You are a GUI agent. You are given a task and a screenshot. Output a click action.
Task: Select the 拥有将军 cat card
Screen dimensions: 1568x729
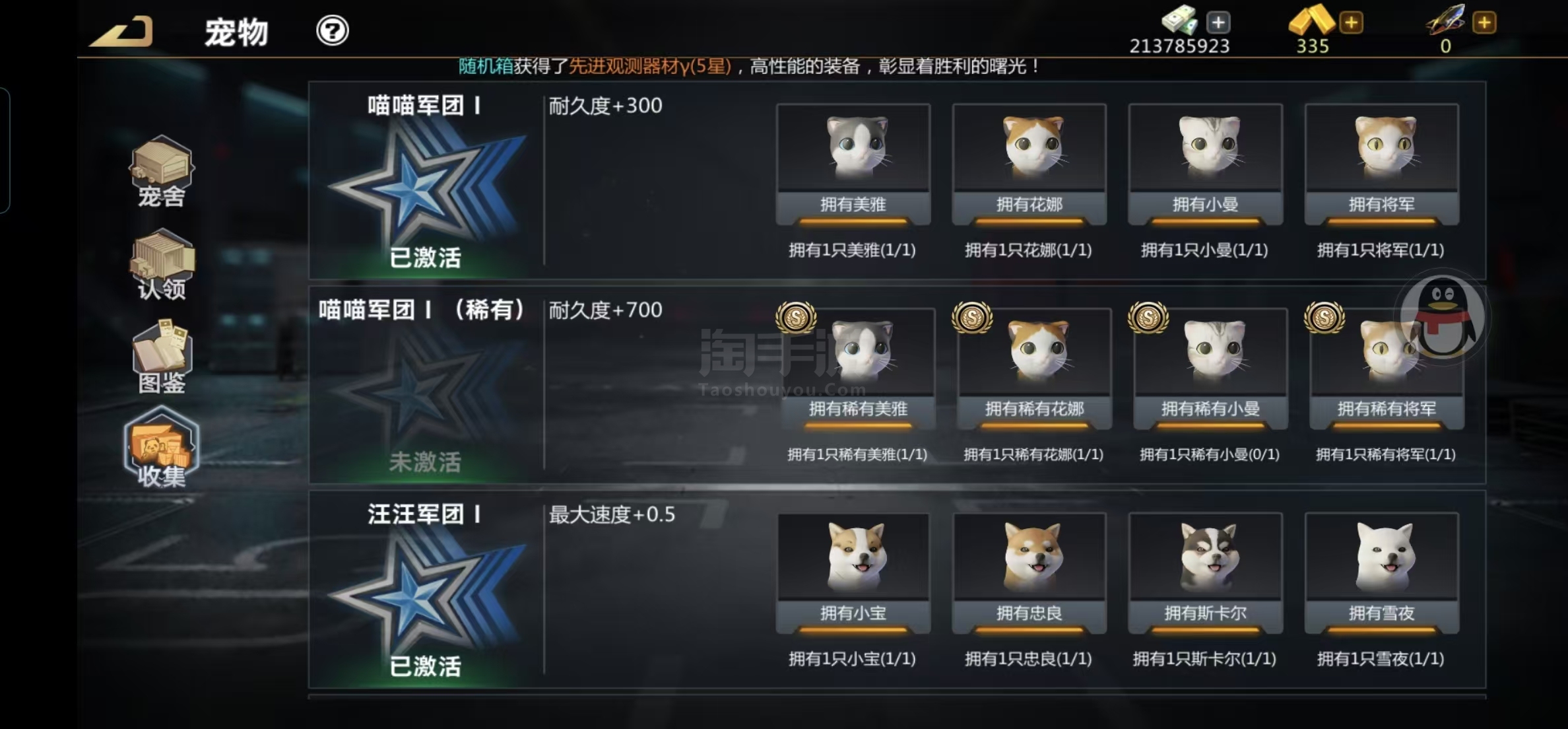1382,164
